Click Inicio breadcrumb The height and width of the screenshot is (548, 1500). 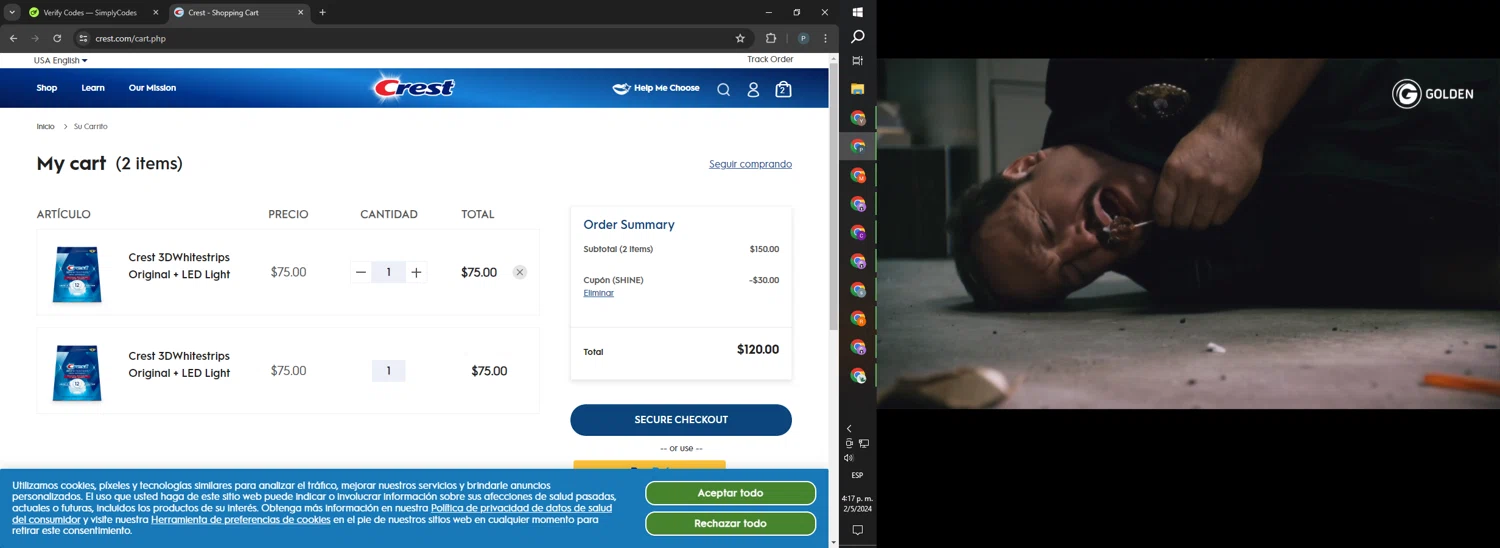pyautogui.click(x=45, y=127)
